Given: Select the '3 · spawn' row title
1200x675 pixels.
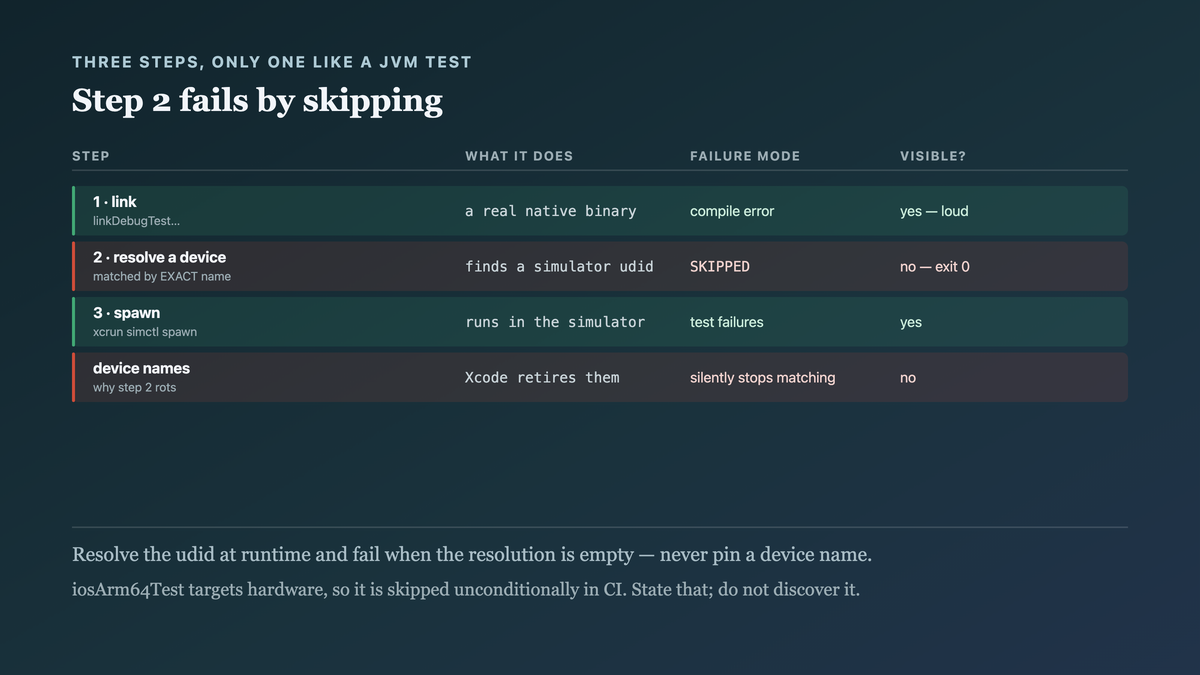Looking at the screenshot, I should click(x=126, y=313).
